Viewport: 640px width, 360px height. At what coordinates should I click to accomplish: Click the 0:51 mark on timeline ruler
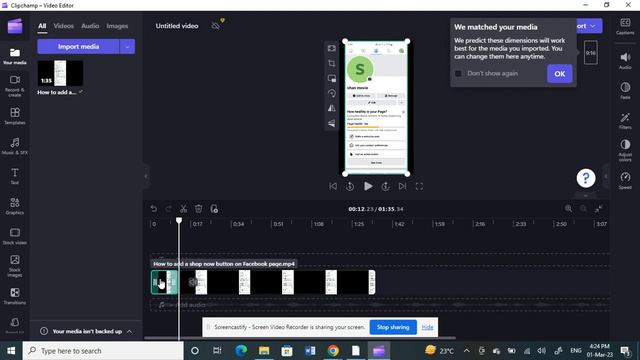278,224
